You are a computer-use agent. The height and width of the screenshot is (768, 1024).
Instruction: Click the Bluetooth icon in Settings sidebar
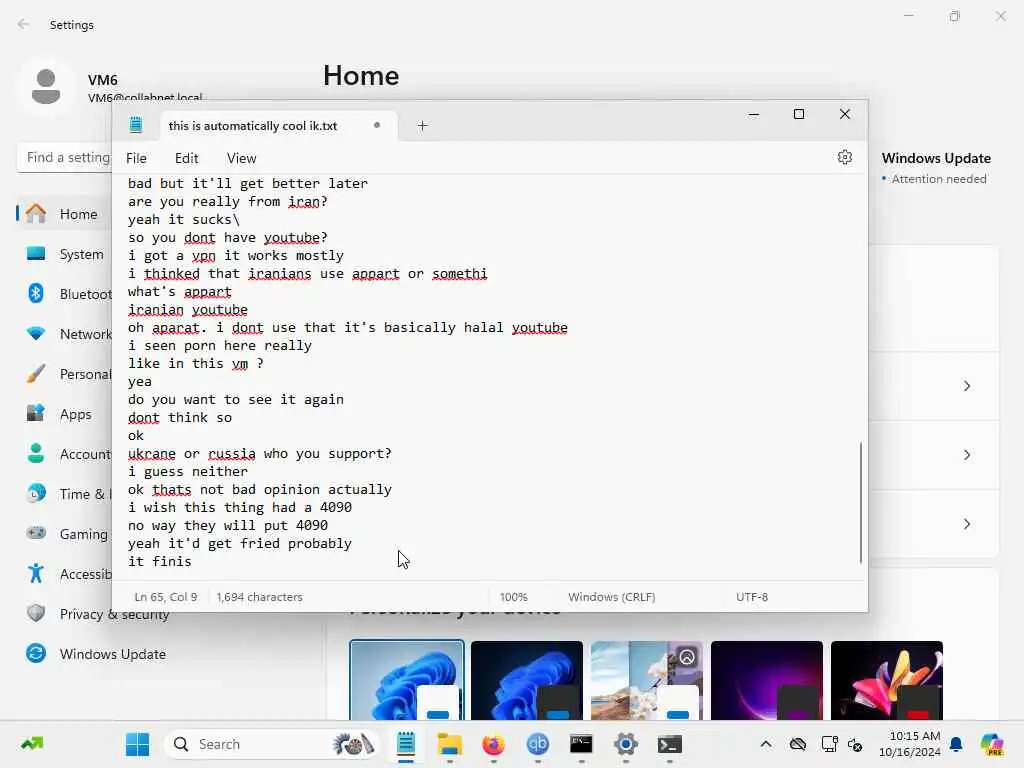[x=36, y=293]
